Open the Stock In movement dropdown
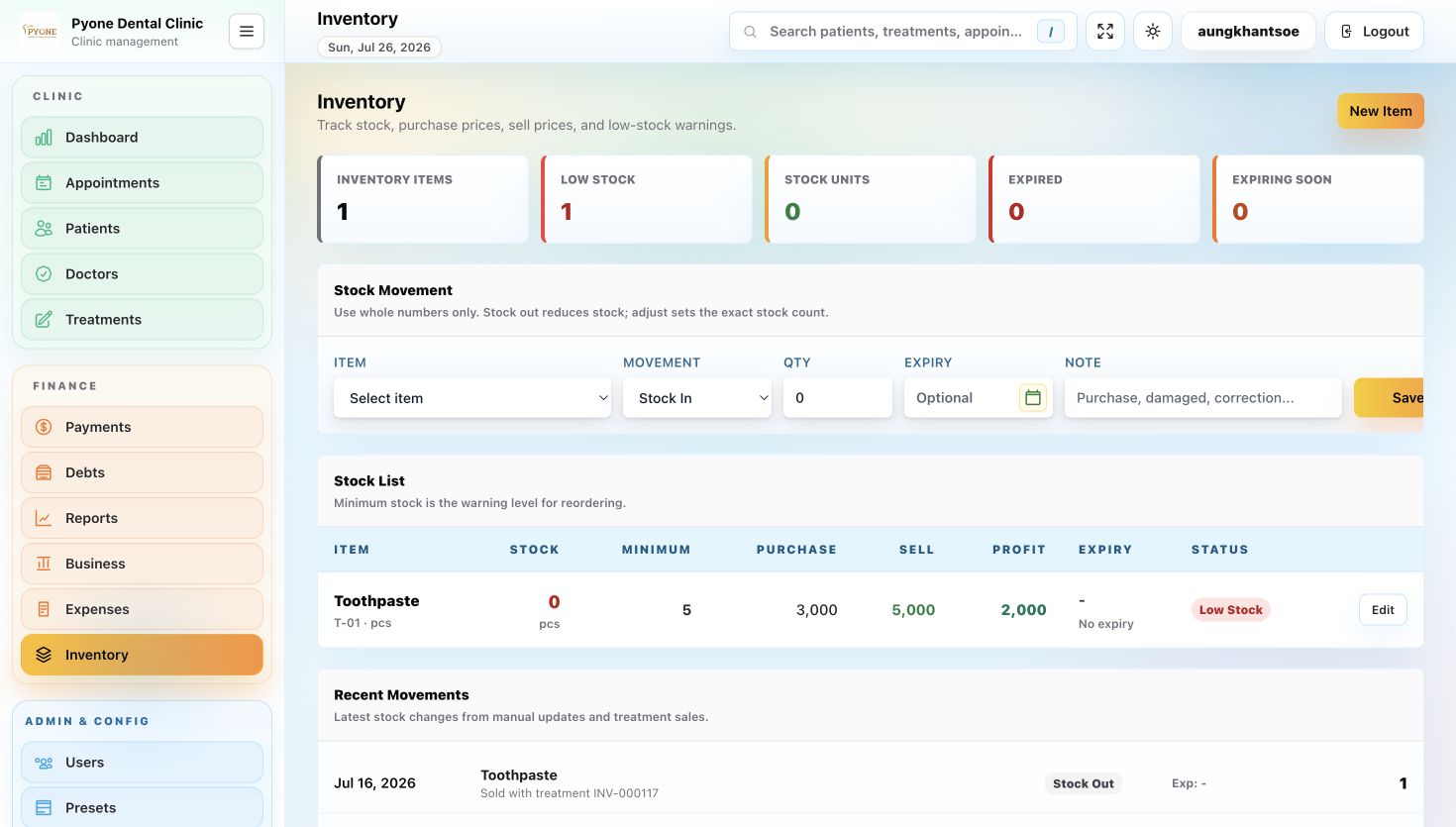The image size is (1456, 827). (x=697, y=398)
